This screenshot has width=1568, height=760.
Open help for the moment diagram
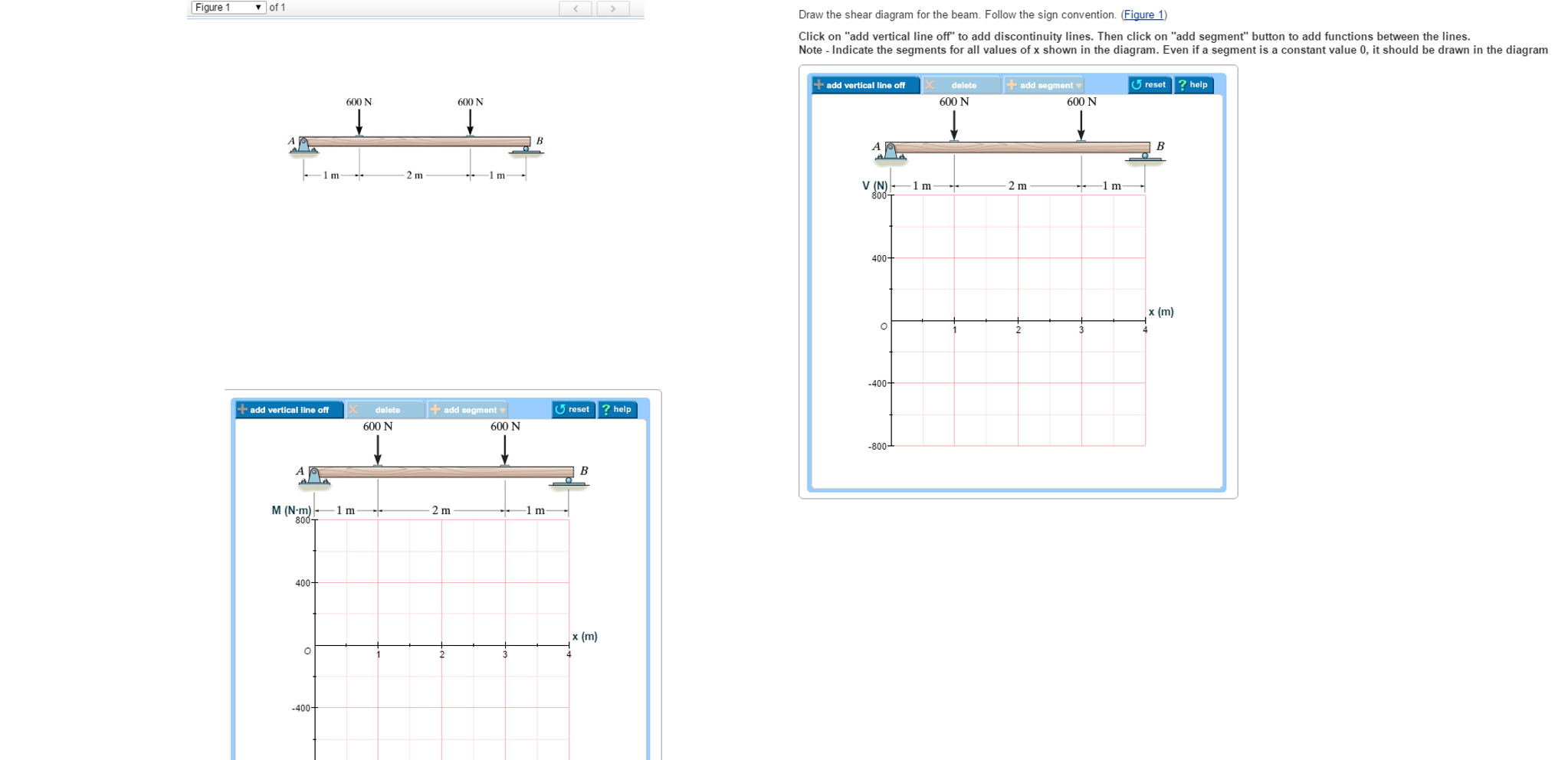(x=618, y=409)
